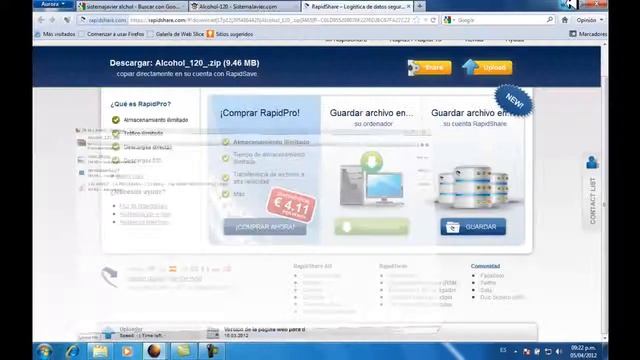Open the Marcadores bookmarks menu

(x=588, y=34)
